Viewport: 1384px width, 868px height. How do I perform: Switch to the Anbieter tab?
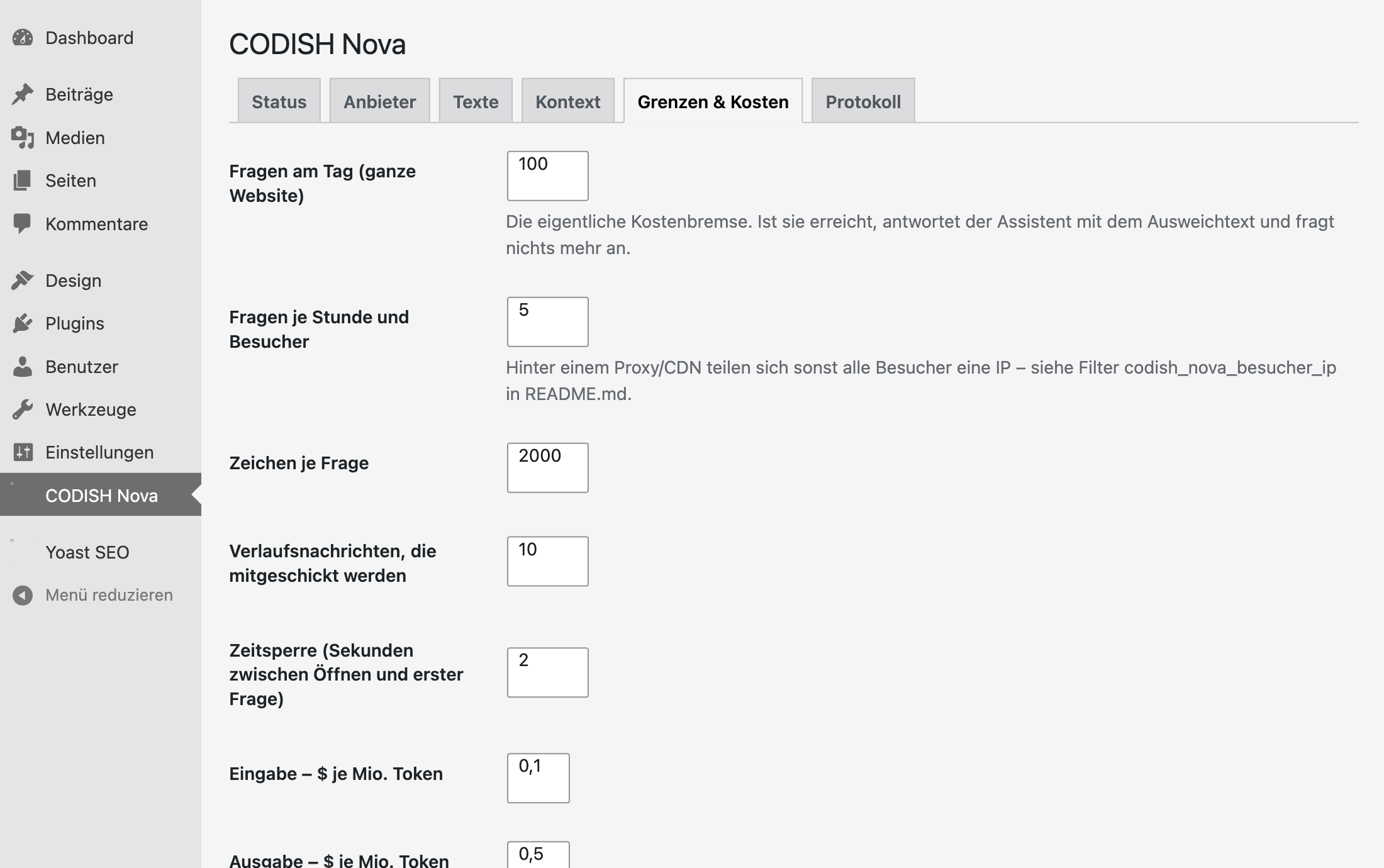tap(380, 101)
